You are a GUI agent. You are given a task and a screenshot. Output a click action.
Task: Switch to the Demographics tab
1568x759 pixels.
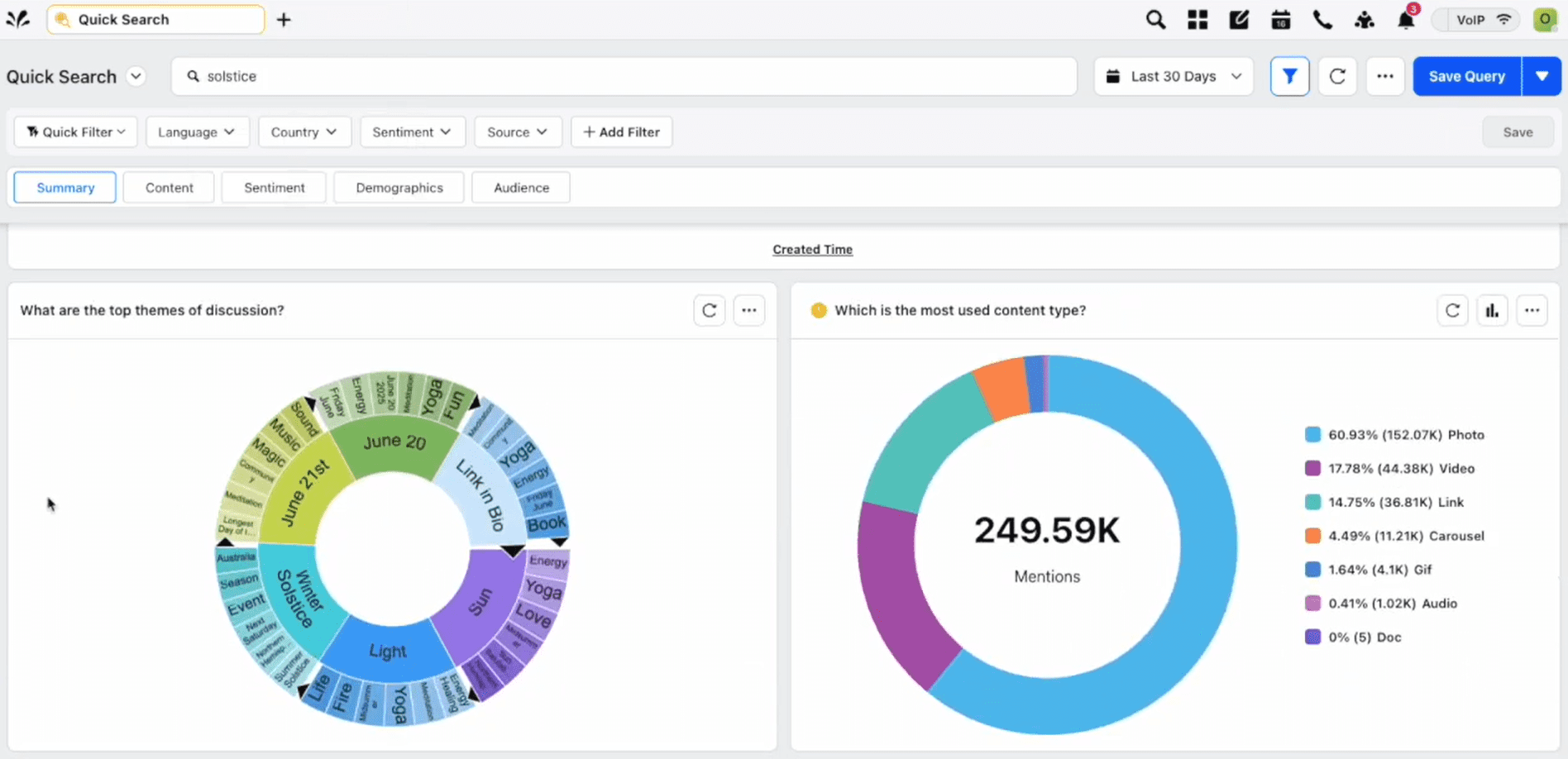click(x=399, y=187)
